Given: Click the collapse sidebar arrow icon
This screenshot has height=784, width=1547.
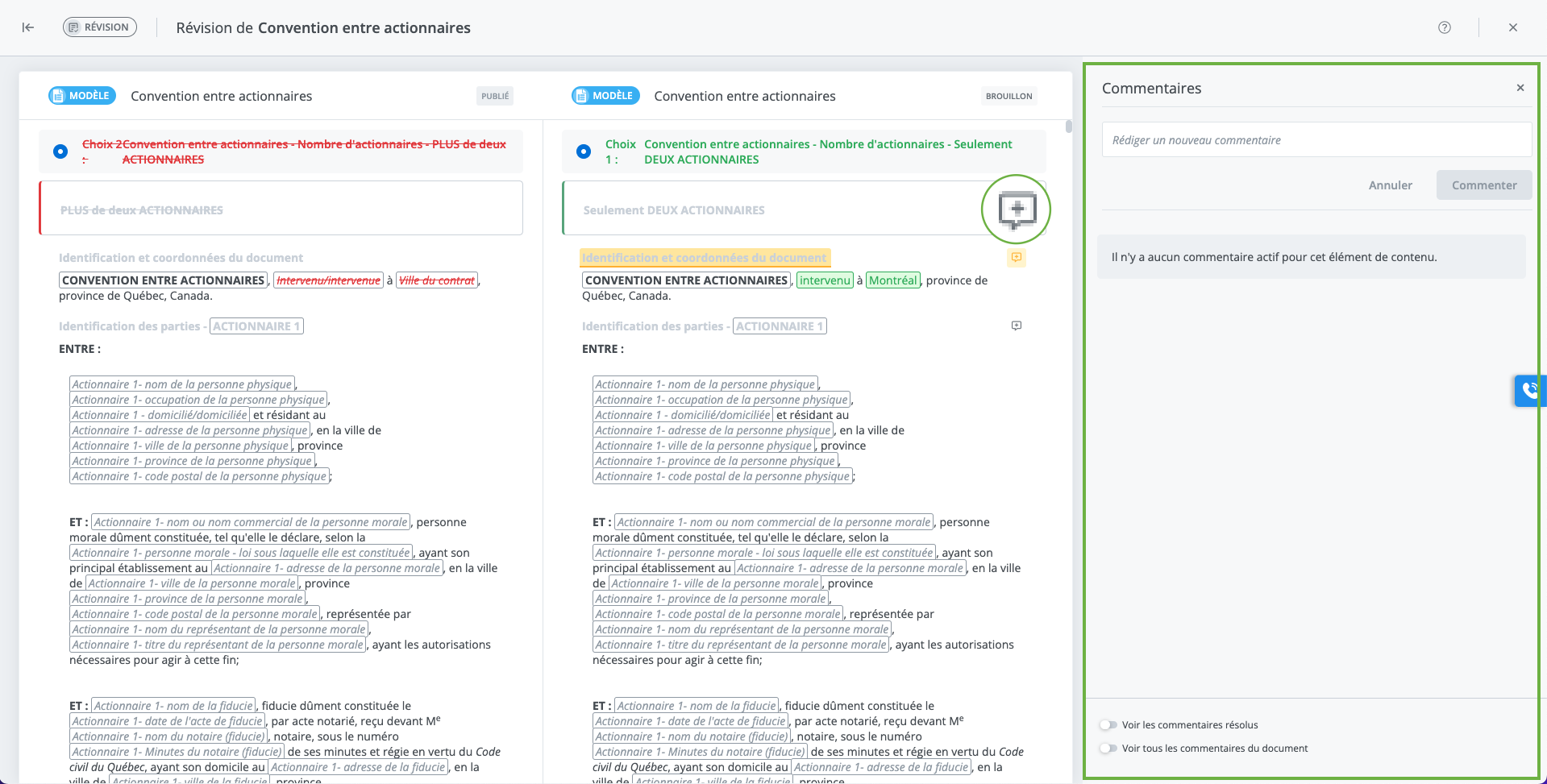Looking at the screenshot, I should [x=28, y=27].
